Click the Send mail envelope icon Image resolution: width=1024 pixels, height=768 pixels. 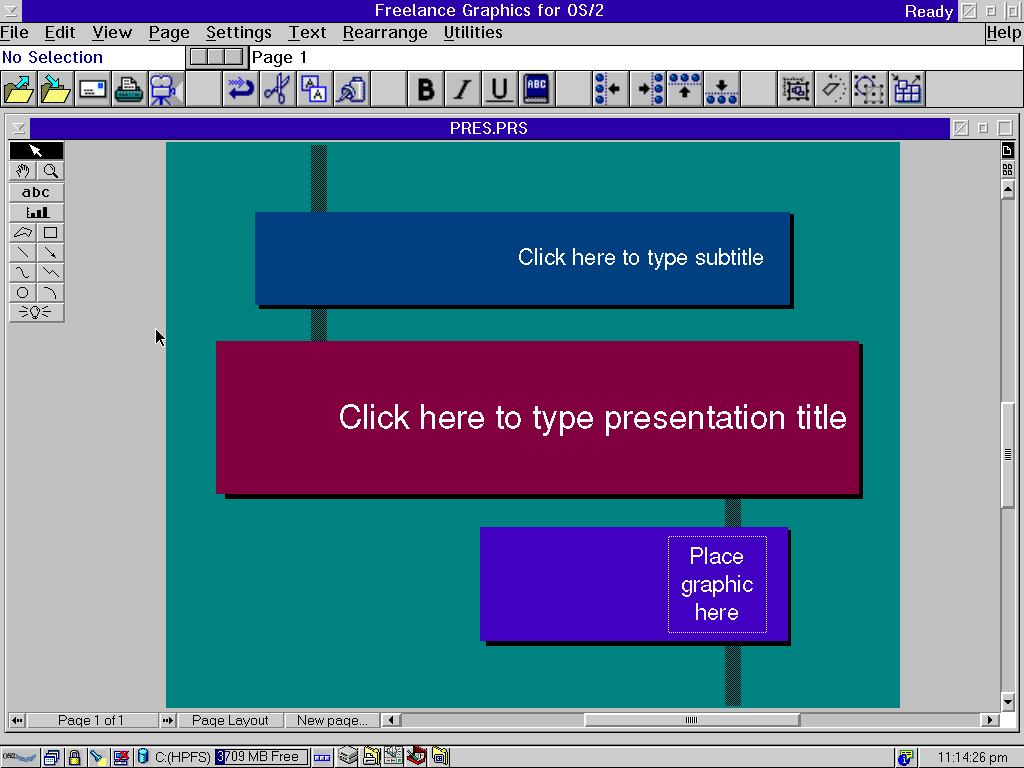[92, 89]
